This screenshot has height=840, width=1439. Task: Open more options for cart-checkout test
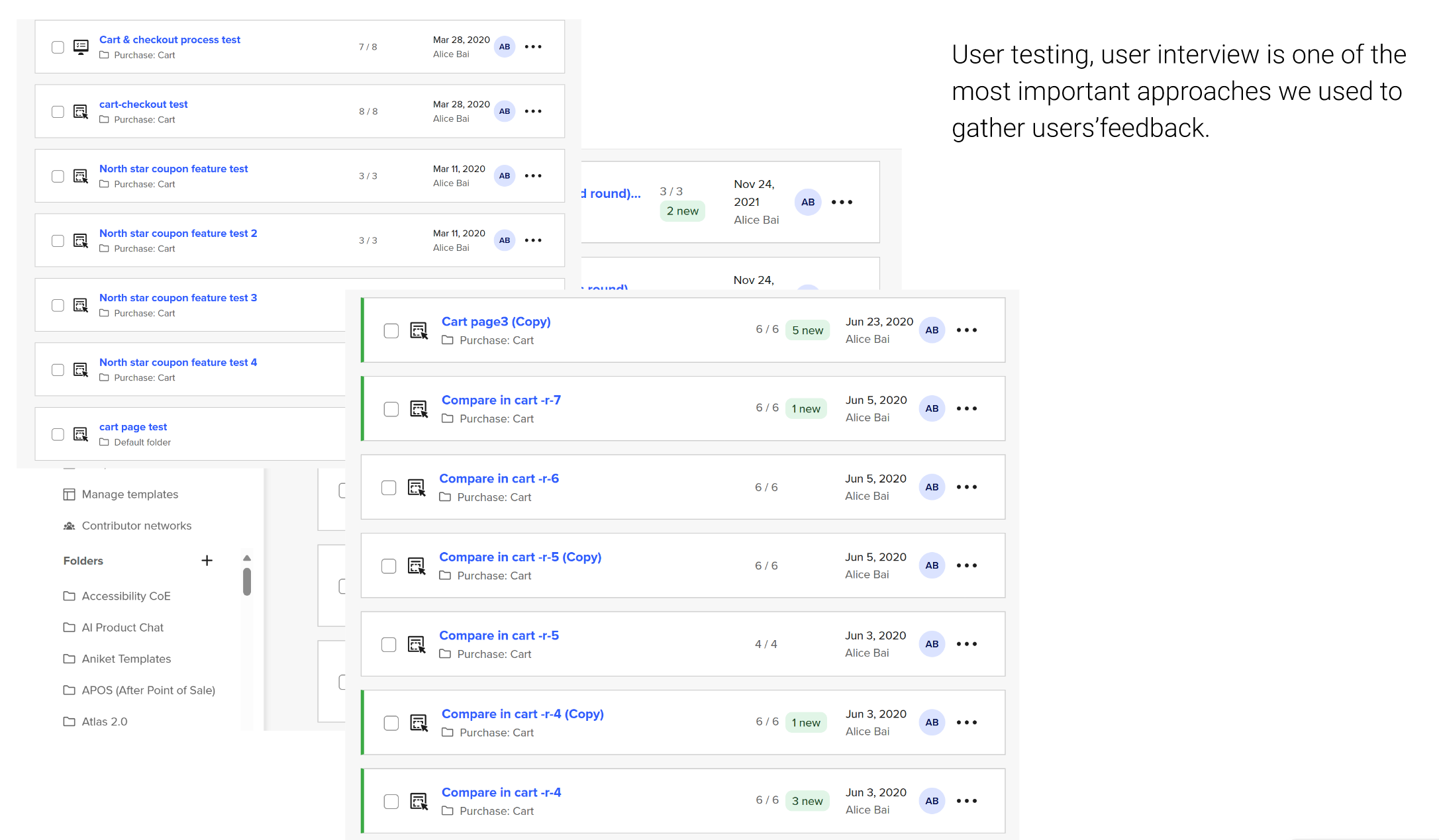tap(533, 111)
